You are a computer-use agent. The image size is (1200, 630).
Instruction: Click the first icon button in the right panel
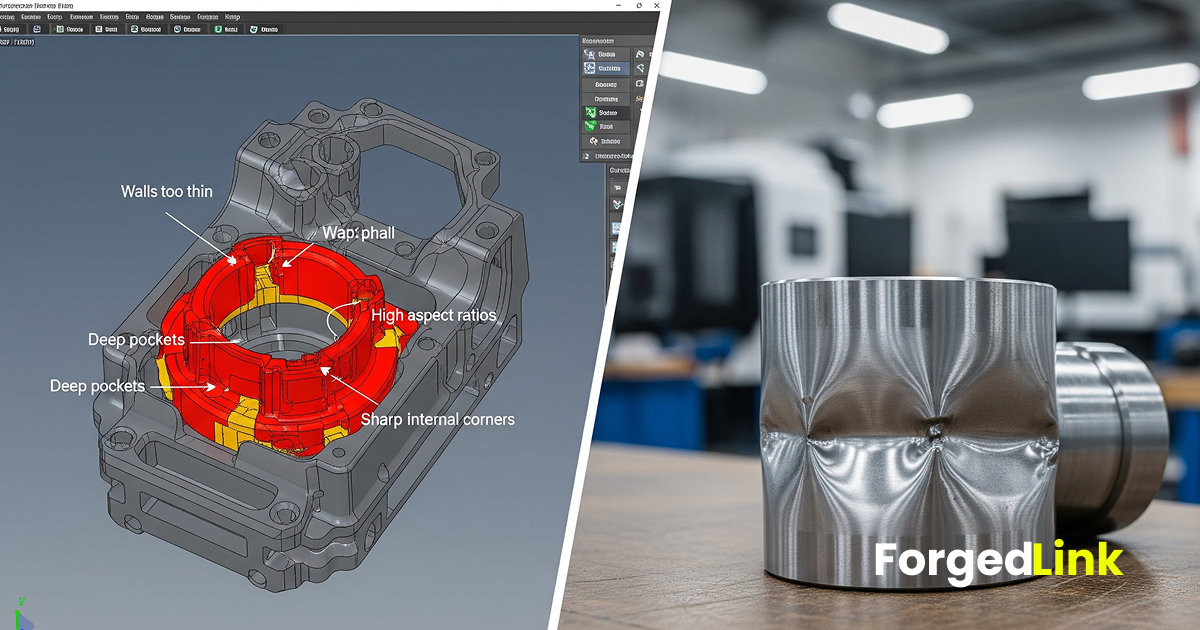pos(606,54)
